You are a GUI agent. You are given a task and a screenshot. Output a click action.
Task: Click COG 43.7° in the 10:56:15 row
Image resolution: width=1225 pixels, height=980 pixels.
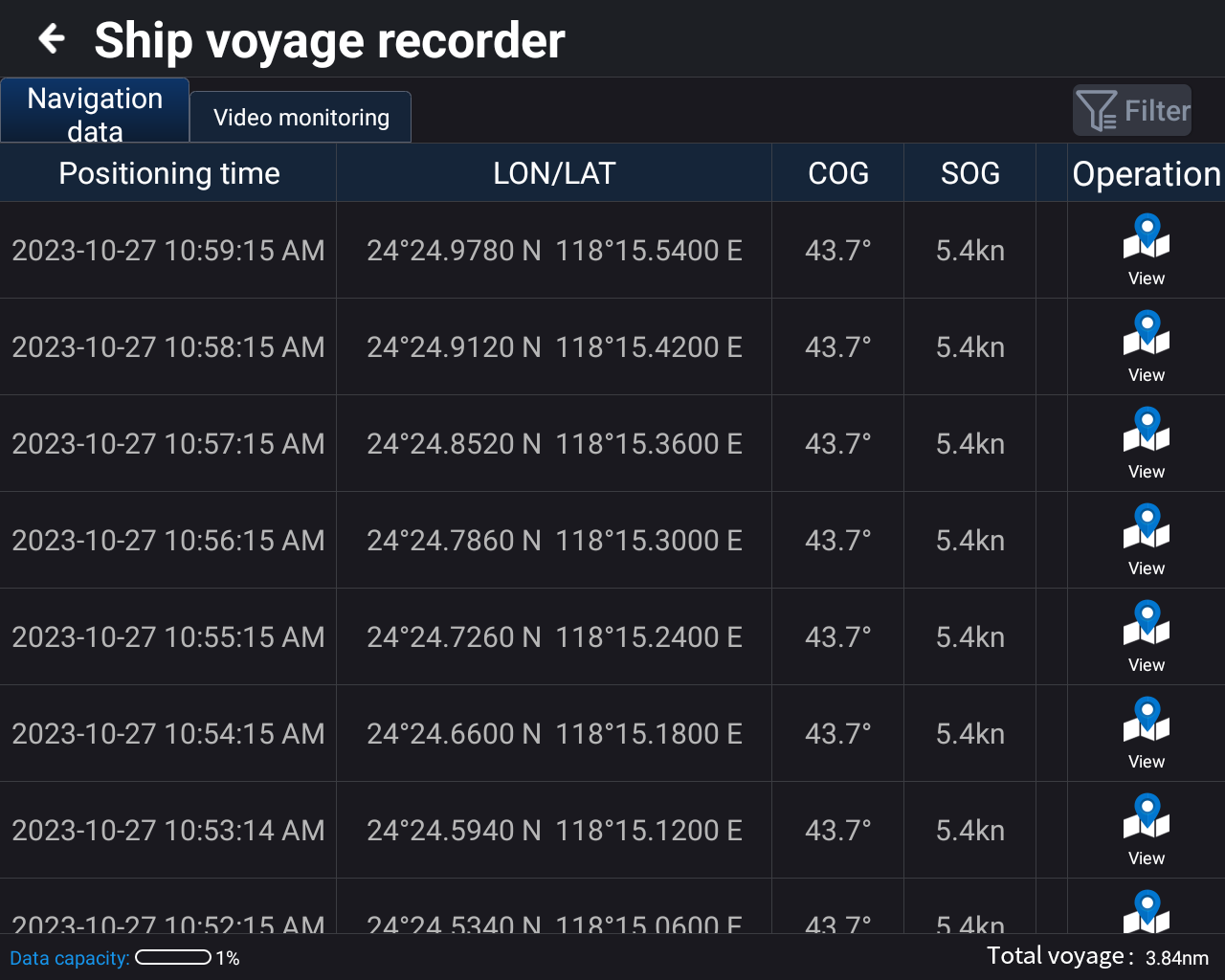pos(838,541)
